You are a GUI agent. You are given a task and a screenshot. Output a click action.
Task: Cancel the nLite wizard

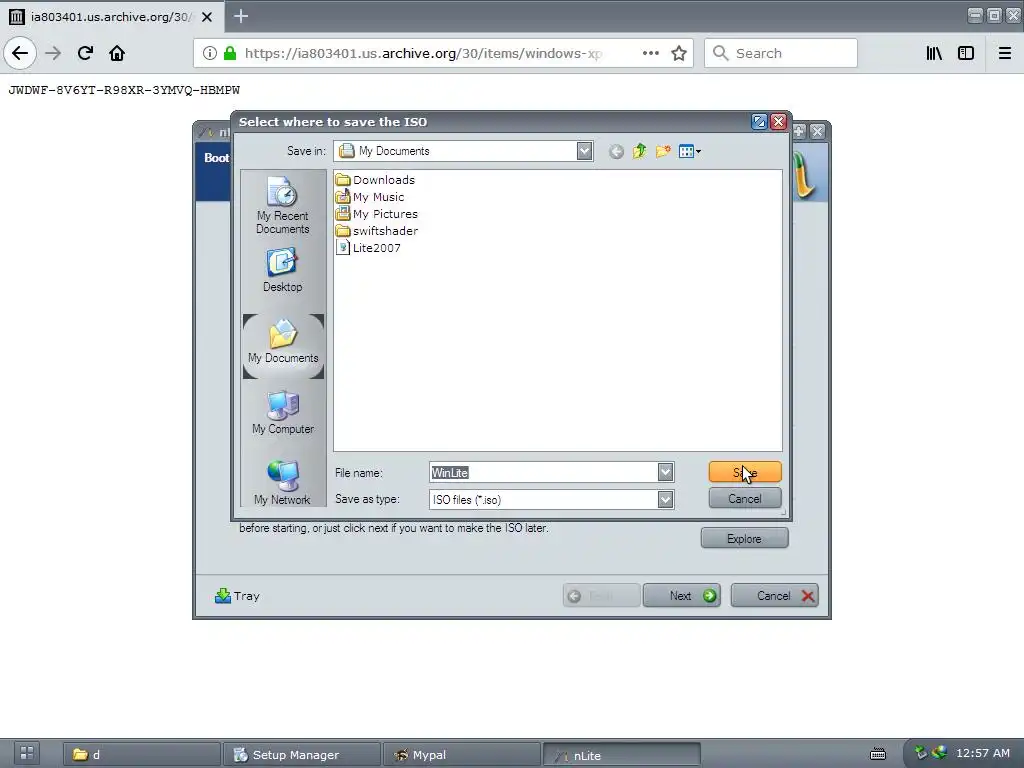[775, 596]
